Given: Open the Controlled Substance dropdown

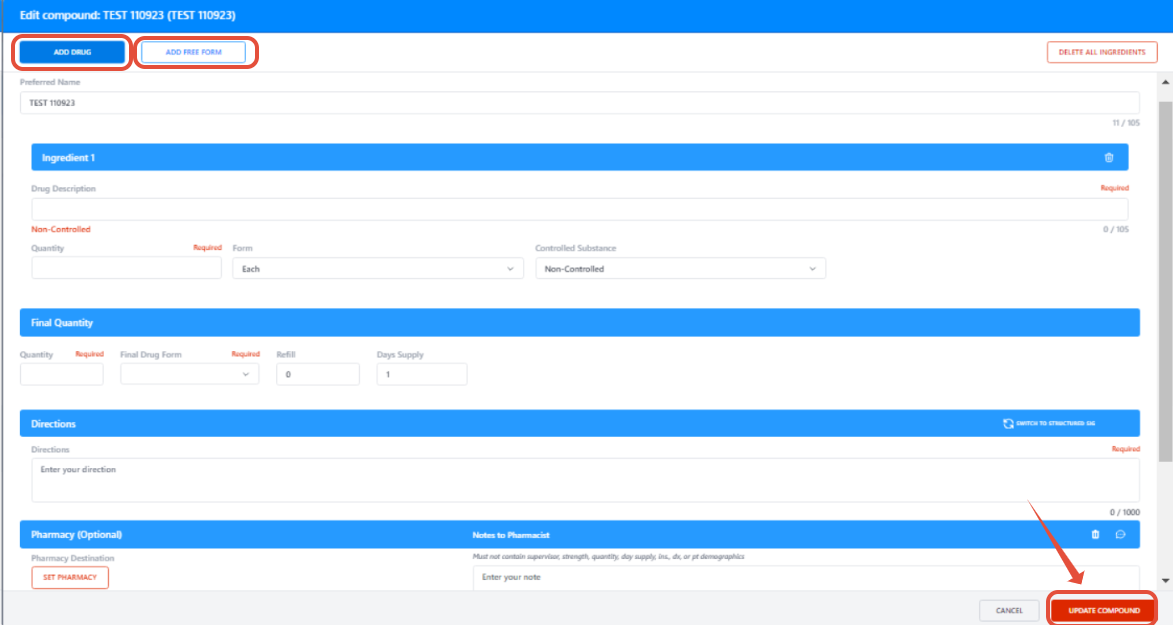Looking at the screenshot, I should coord(680,269).
